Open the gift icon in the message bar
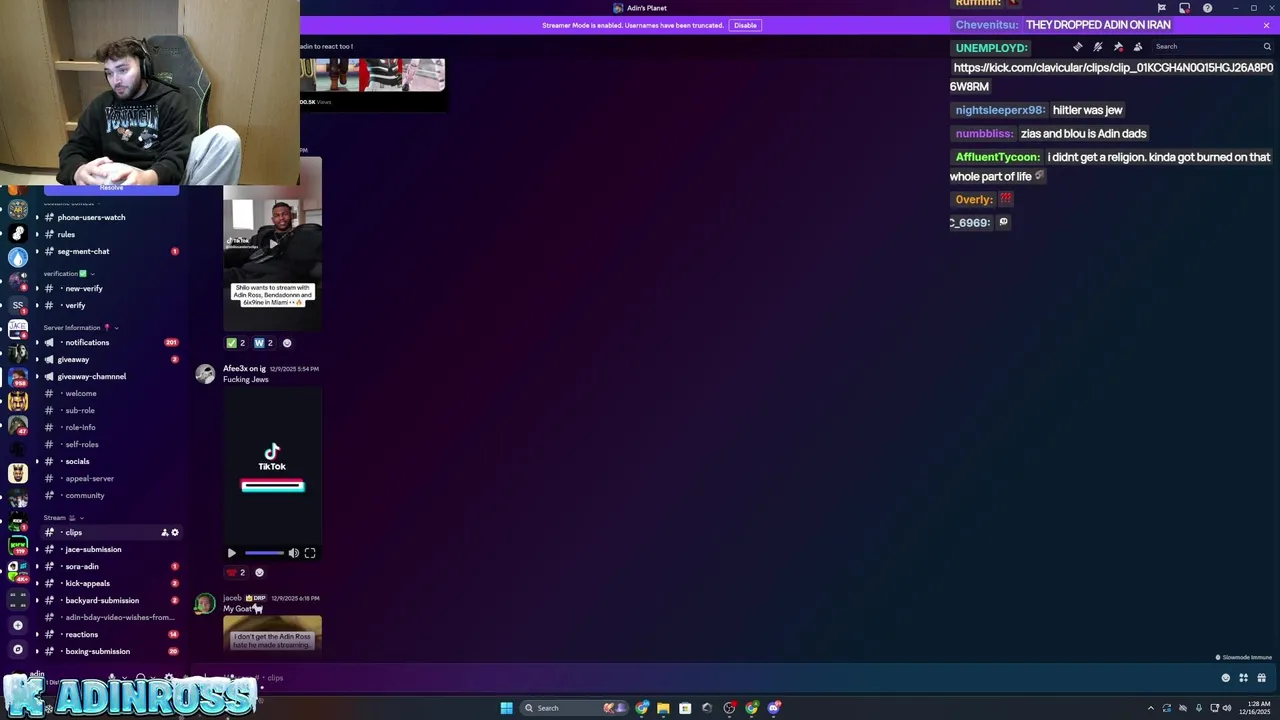The height and width of the screenshot is (720, 1280). [1262, 678]
